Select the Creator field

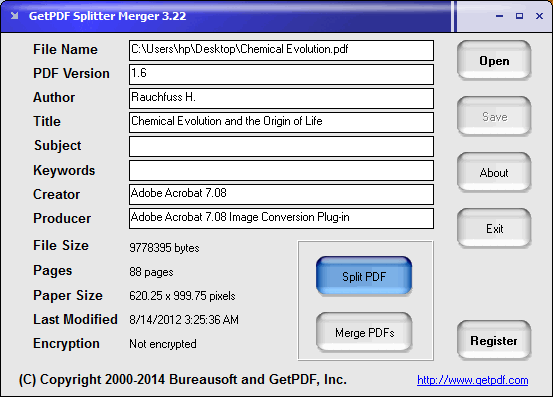coord(281,194)
